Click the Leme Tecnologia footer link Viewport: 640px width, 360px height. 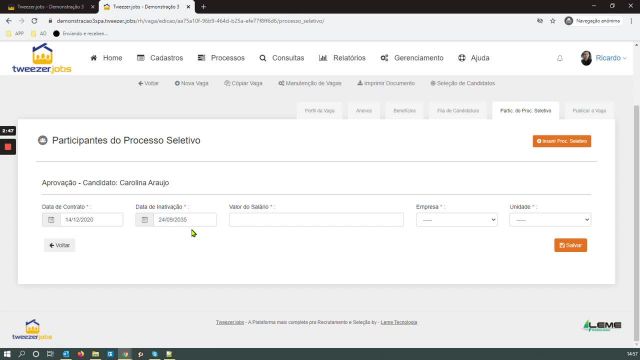pos(399,322)
